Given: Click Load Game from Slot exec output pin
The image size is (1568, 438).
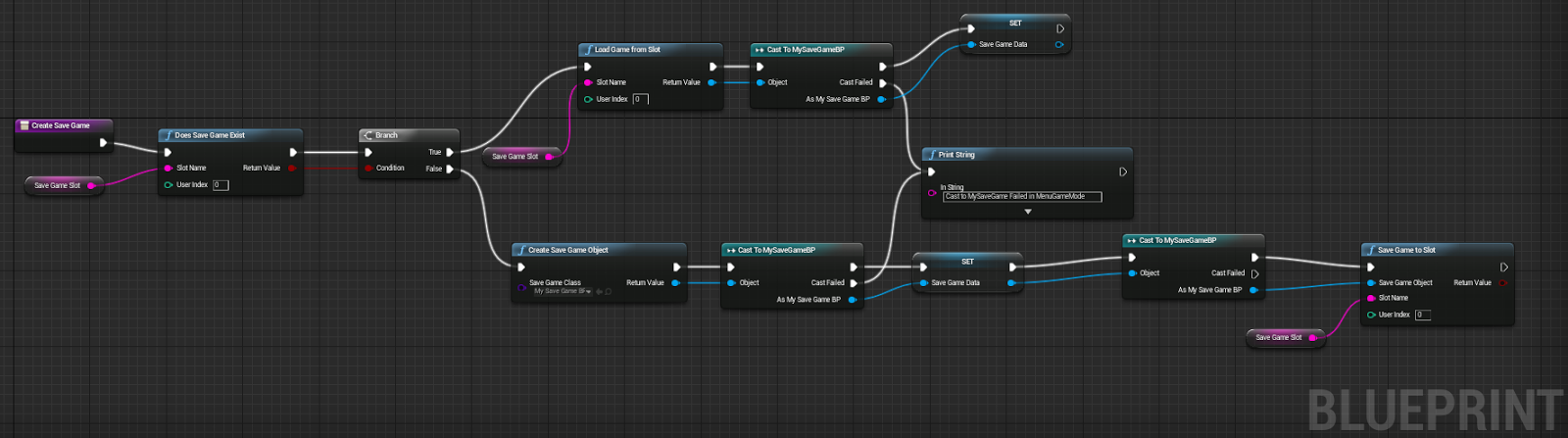Looking at the screenshot, I should 713,67.
